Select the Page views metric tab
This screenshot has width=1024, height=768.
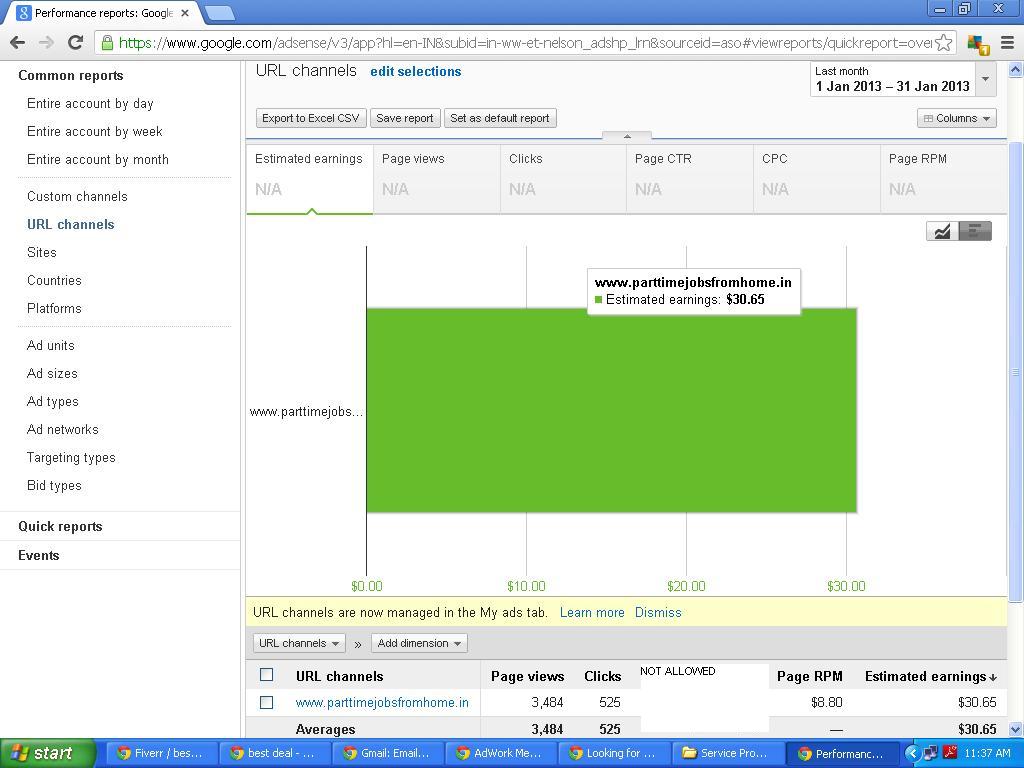click(x=436, y=179)
